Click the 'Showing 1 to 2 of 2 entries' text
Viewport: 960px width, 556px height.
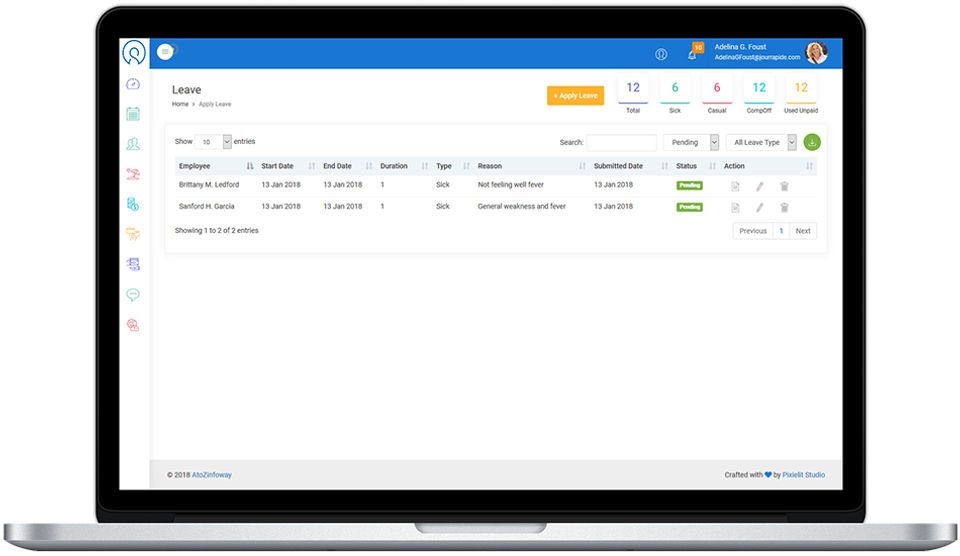(217, 230)
